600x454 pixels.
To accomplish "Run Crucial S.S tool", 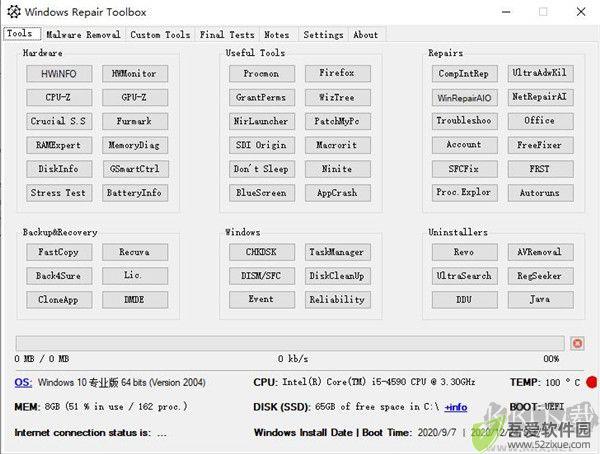I will coord(59,121).
